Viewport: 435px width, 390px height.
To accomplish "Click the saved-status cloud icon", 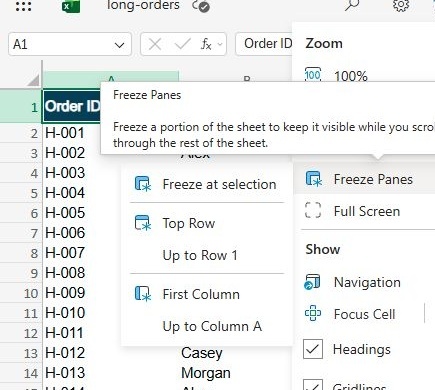I will pos(201,6).
